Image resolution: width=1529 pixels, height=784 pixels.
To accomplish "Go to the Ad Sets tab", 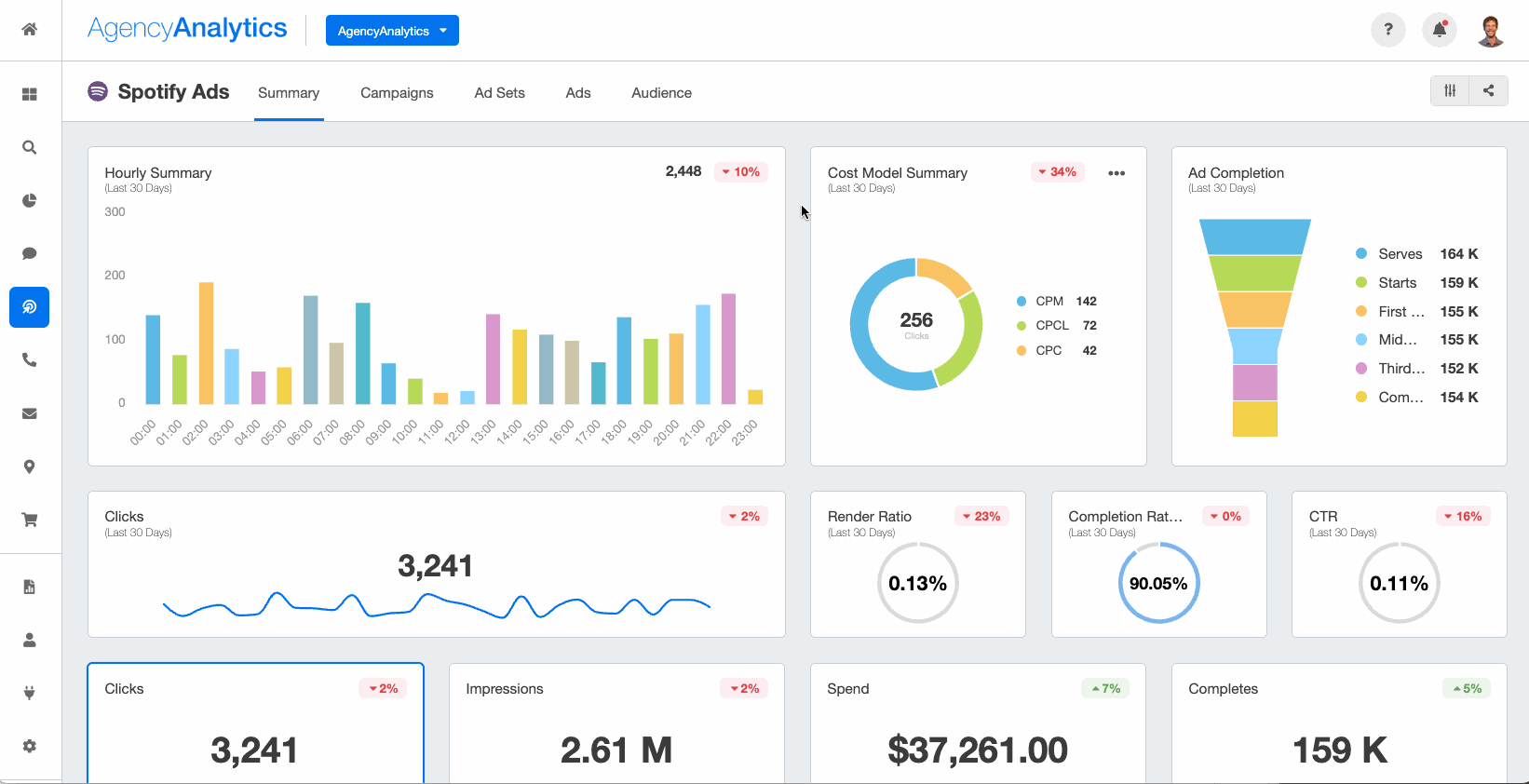I will pos(499,93).
